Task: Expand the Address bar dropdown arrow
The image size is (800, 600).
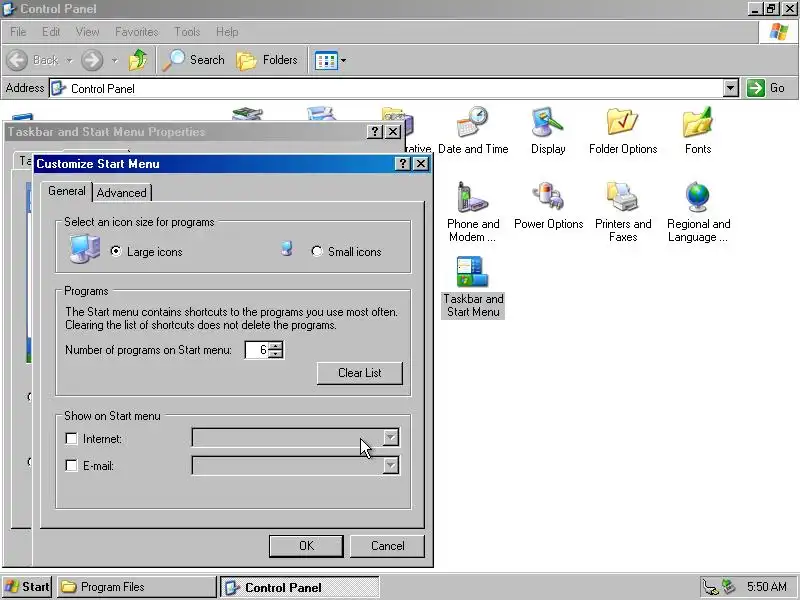Action: tap(731, 88)
